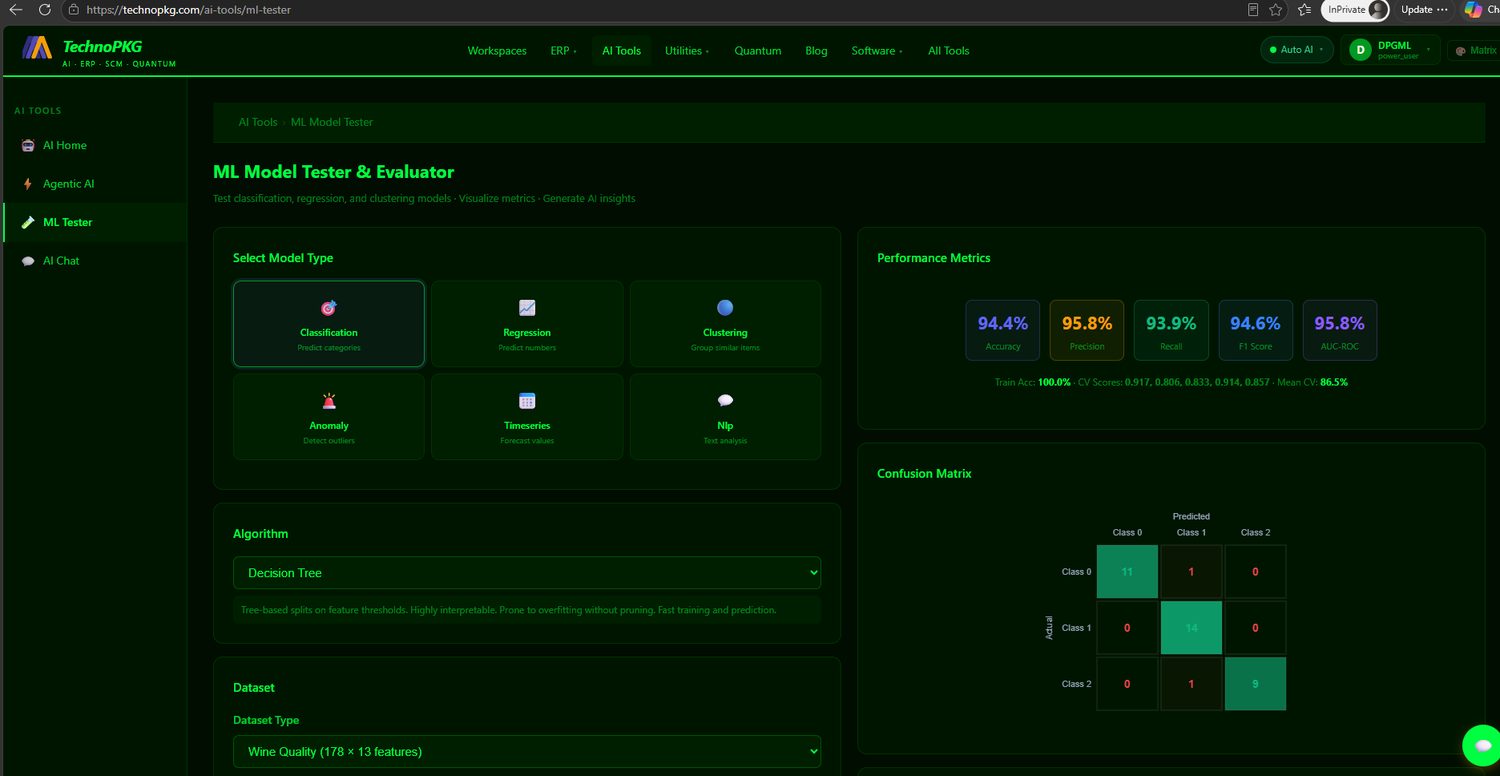Screen dimensions: 1500x776
Task: Click the Agentic AI lightning icon
Action: coord(28,184)
